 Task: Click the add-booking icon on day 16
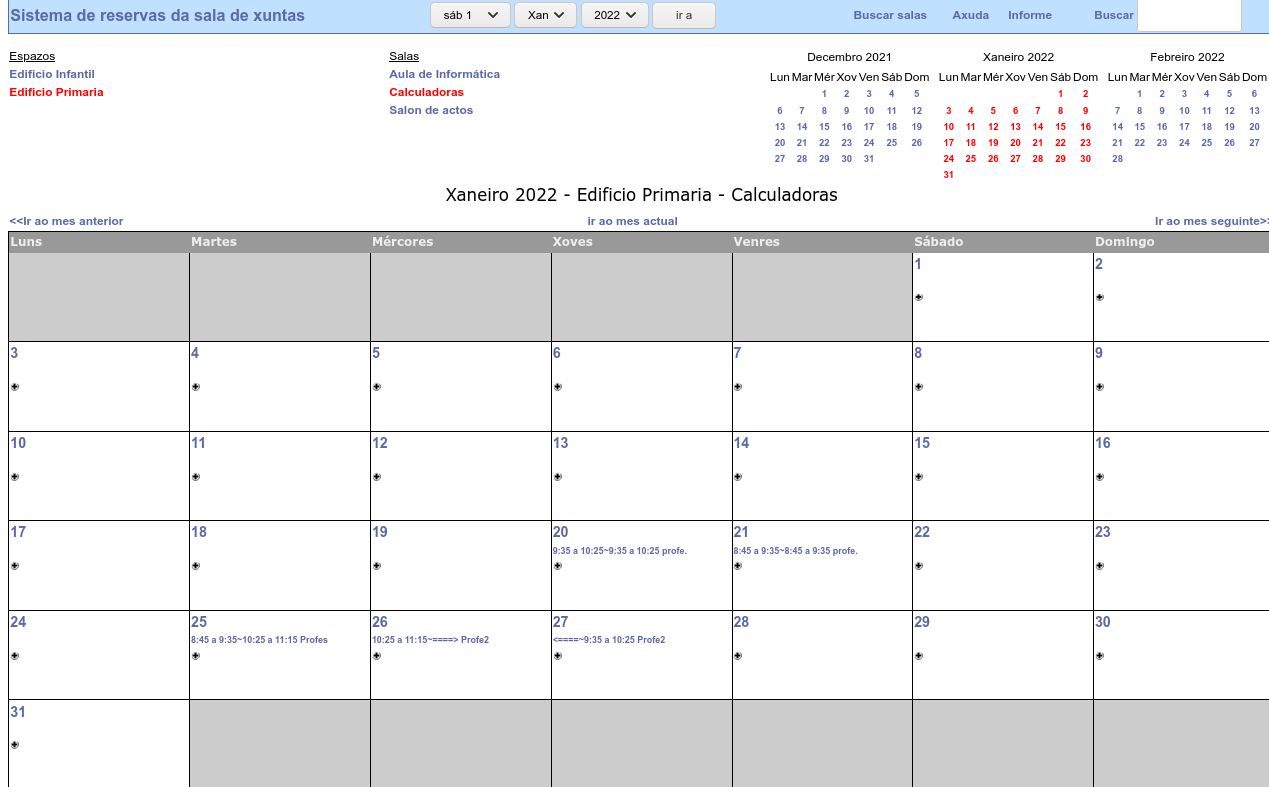point(1099,477)
